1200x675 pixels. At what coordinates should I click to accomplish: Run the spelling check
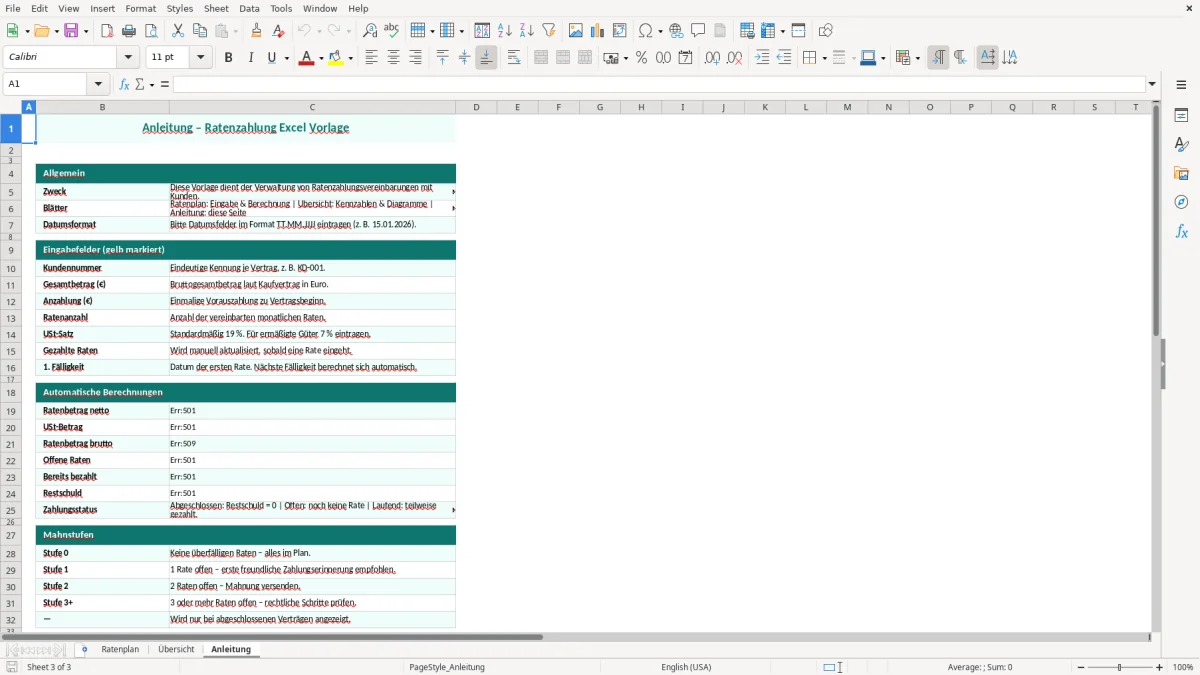392,31
